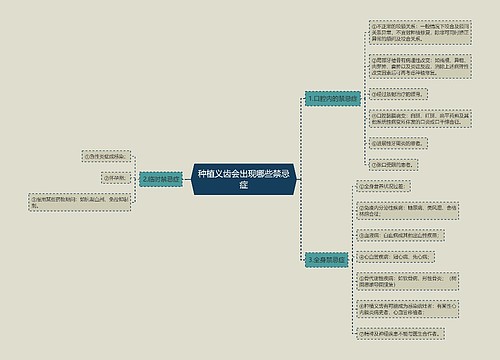The image size is (500, 360).
Task: Click oral node ② on 颌骨 lesions
Action: tap(420, 67)
